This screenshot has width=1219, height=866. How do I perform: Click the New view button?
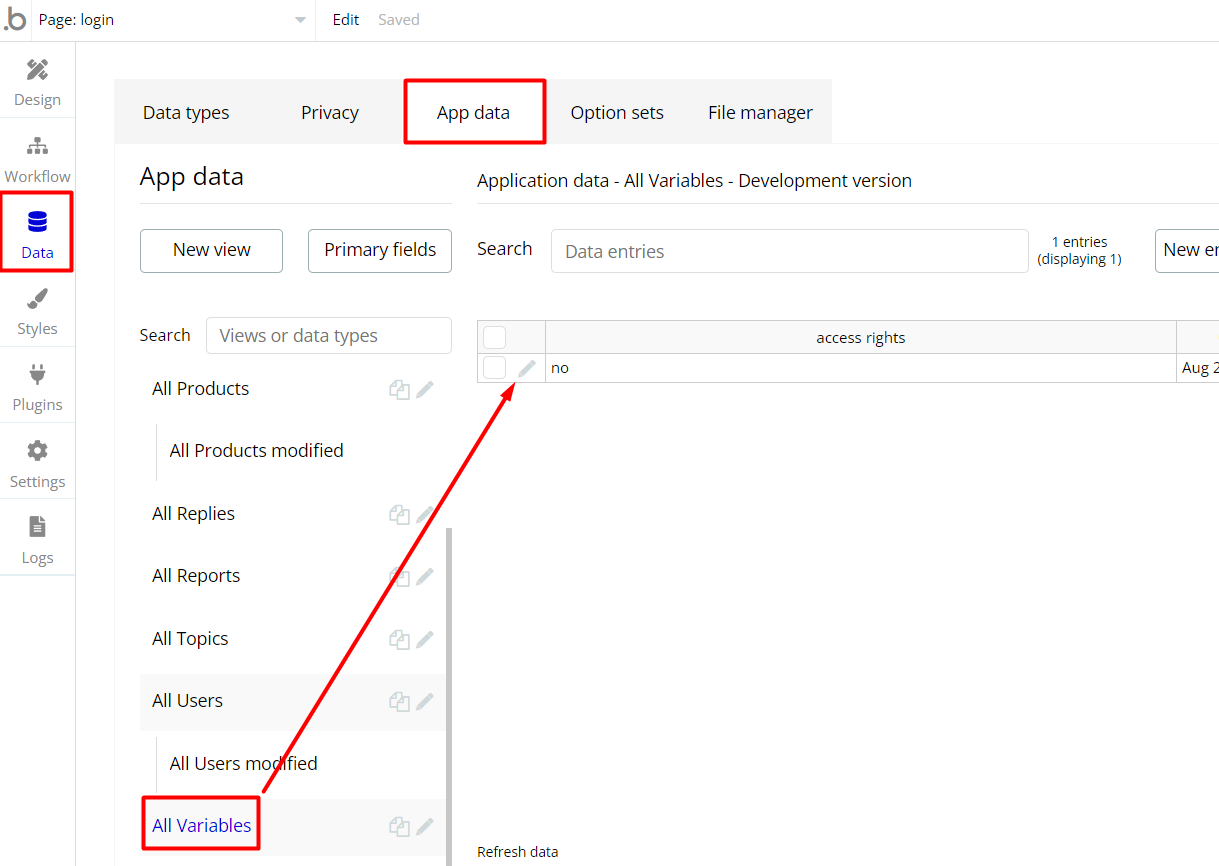click(x=211, y=250)
